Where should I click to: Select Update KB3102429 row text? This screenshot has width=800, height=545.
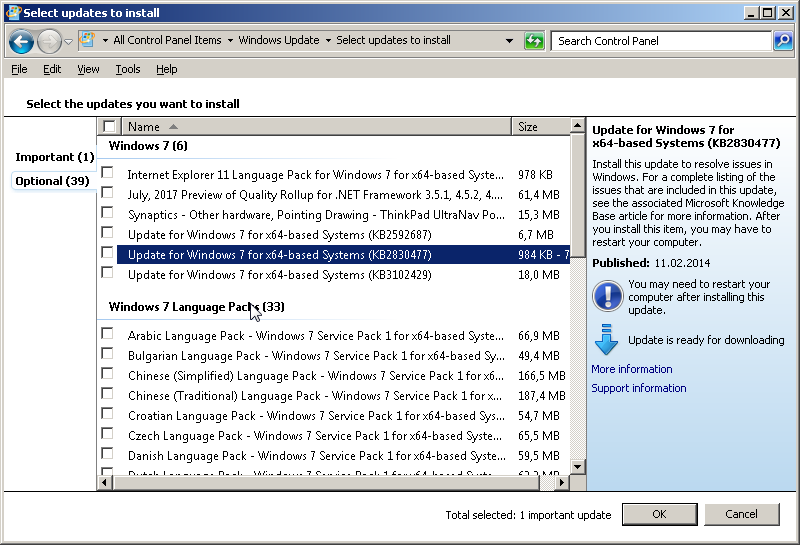280,275
